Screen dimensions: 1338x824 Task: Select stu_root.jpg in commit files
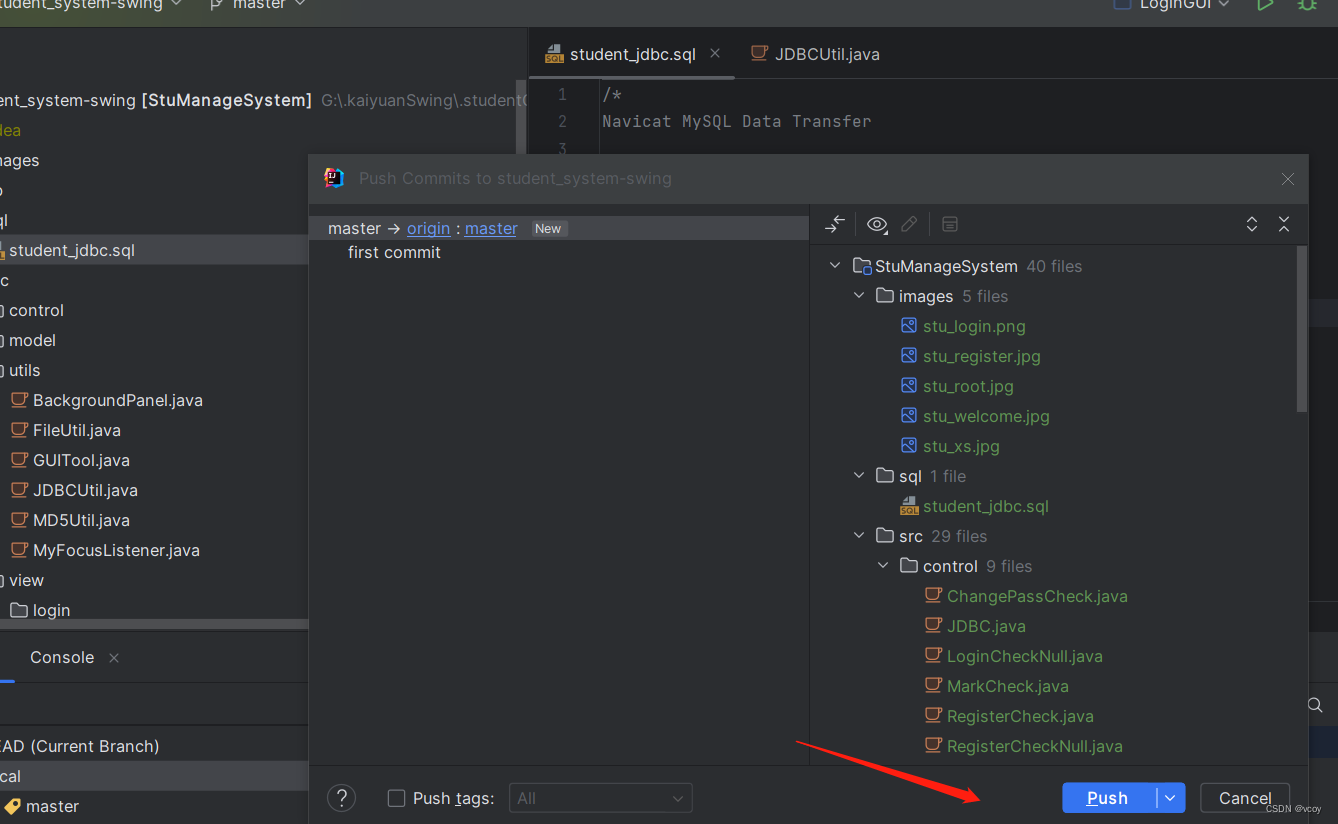pyautogui.click(x=968, y=386)
